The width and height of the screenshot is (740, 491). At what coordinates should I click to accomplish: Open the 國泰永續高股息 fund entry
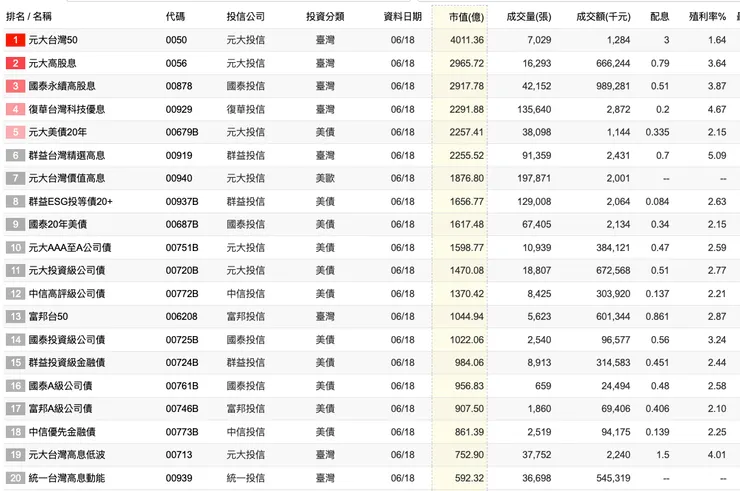(62, 86)
